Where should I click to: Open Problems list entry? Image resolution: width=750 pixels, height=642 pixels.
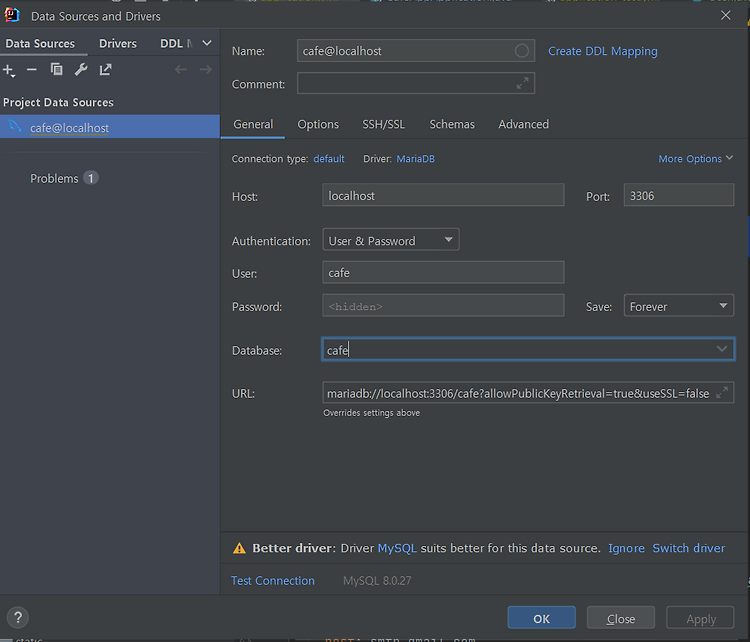54,178
